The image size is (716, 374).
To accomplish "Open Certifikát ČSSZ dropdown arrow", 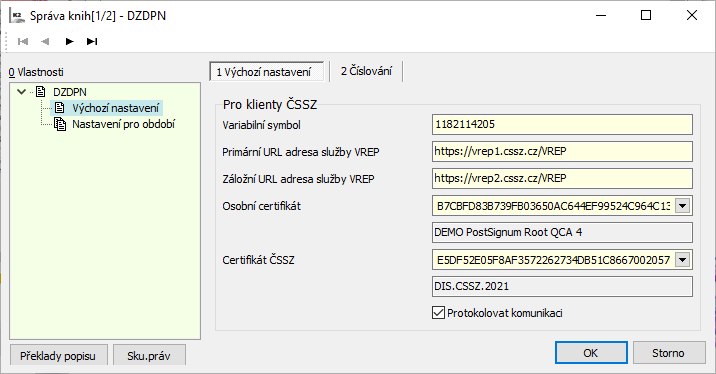I will [x=682, y=260].
